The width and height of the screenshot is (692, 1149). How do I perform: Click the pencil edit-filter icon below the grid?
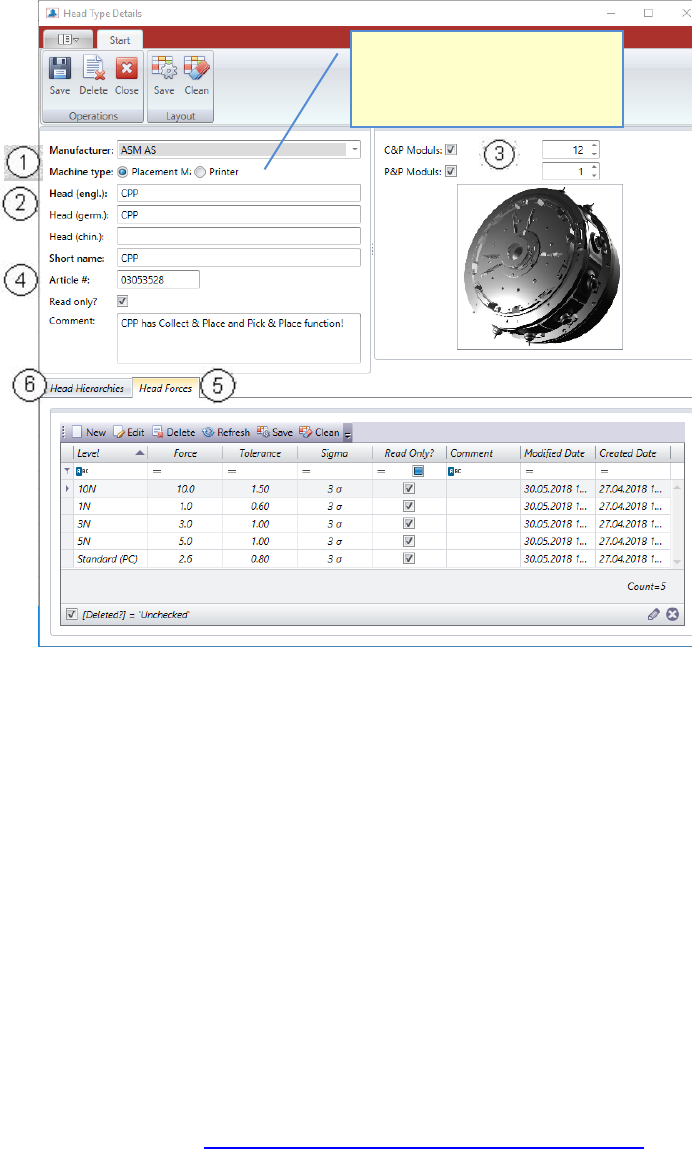[x=654, y=614]
